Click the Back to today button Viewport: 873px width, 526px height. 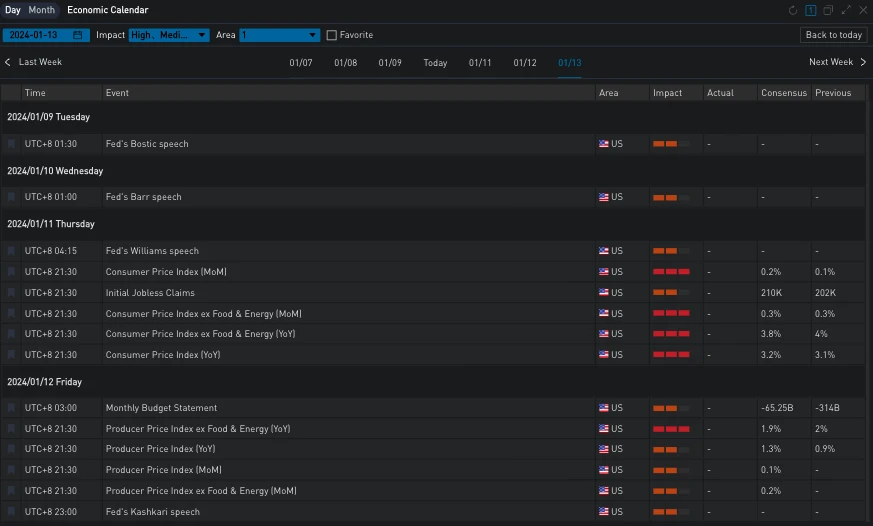click(833, 35)
